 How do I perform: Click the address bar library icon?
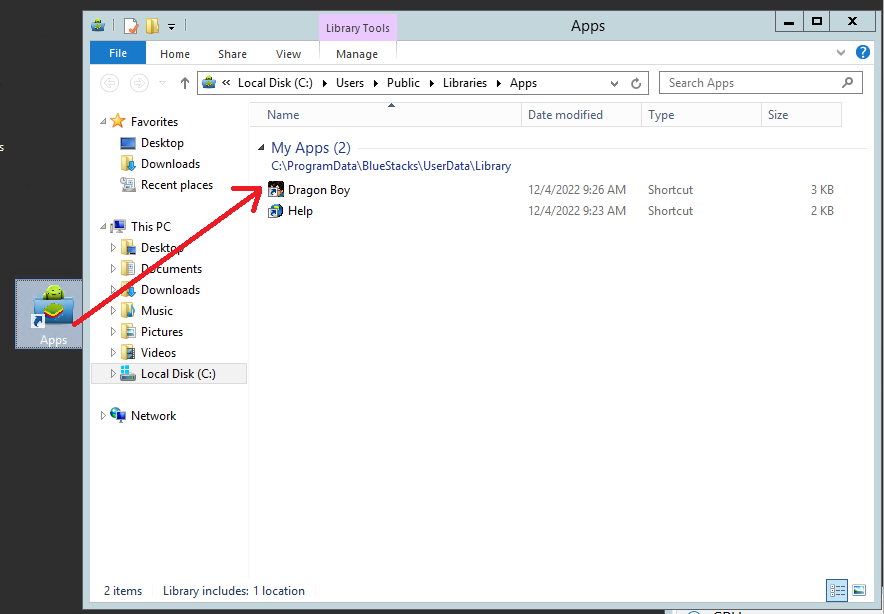209,83
